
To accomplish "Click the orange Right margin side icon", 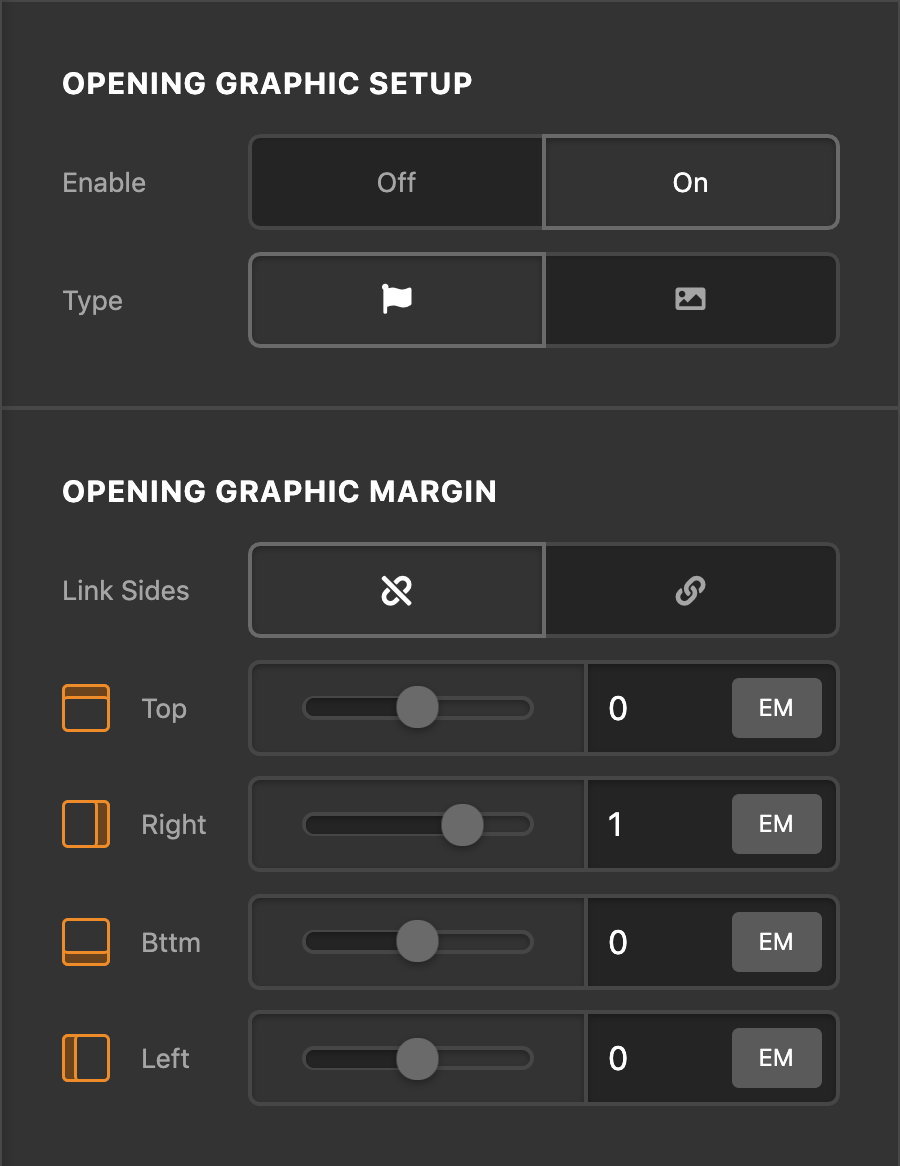I will [86, 824].
